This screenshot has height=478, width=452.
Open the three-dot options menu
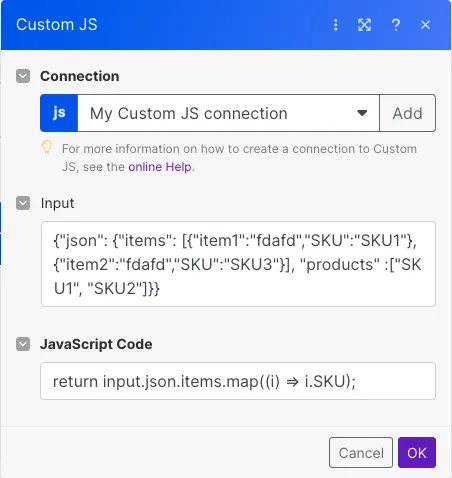[336, 25]
